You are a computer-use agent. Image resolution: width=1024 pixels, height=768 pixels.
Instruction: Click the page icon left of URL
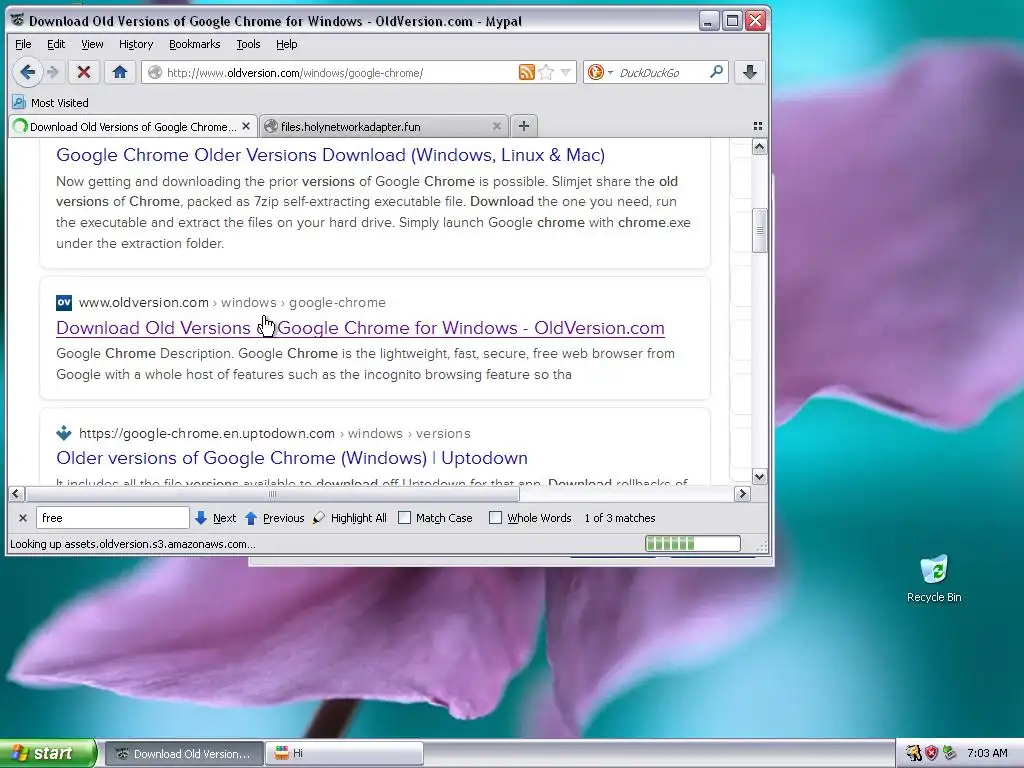click(155, 72)
